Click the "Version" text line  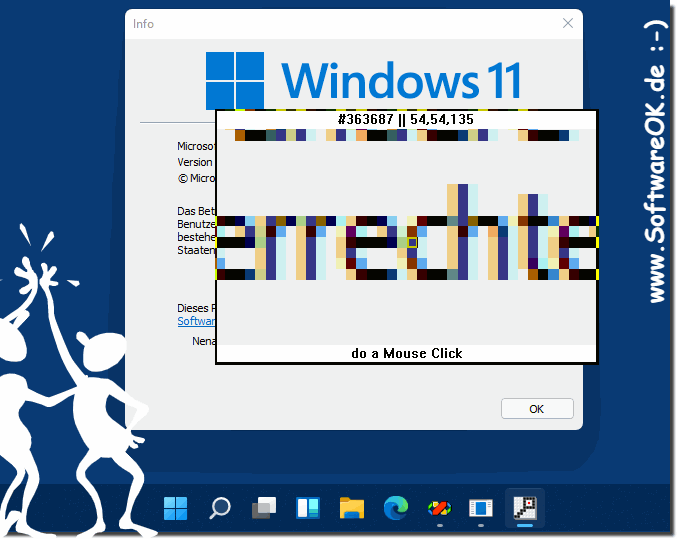pos(195,162)
